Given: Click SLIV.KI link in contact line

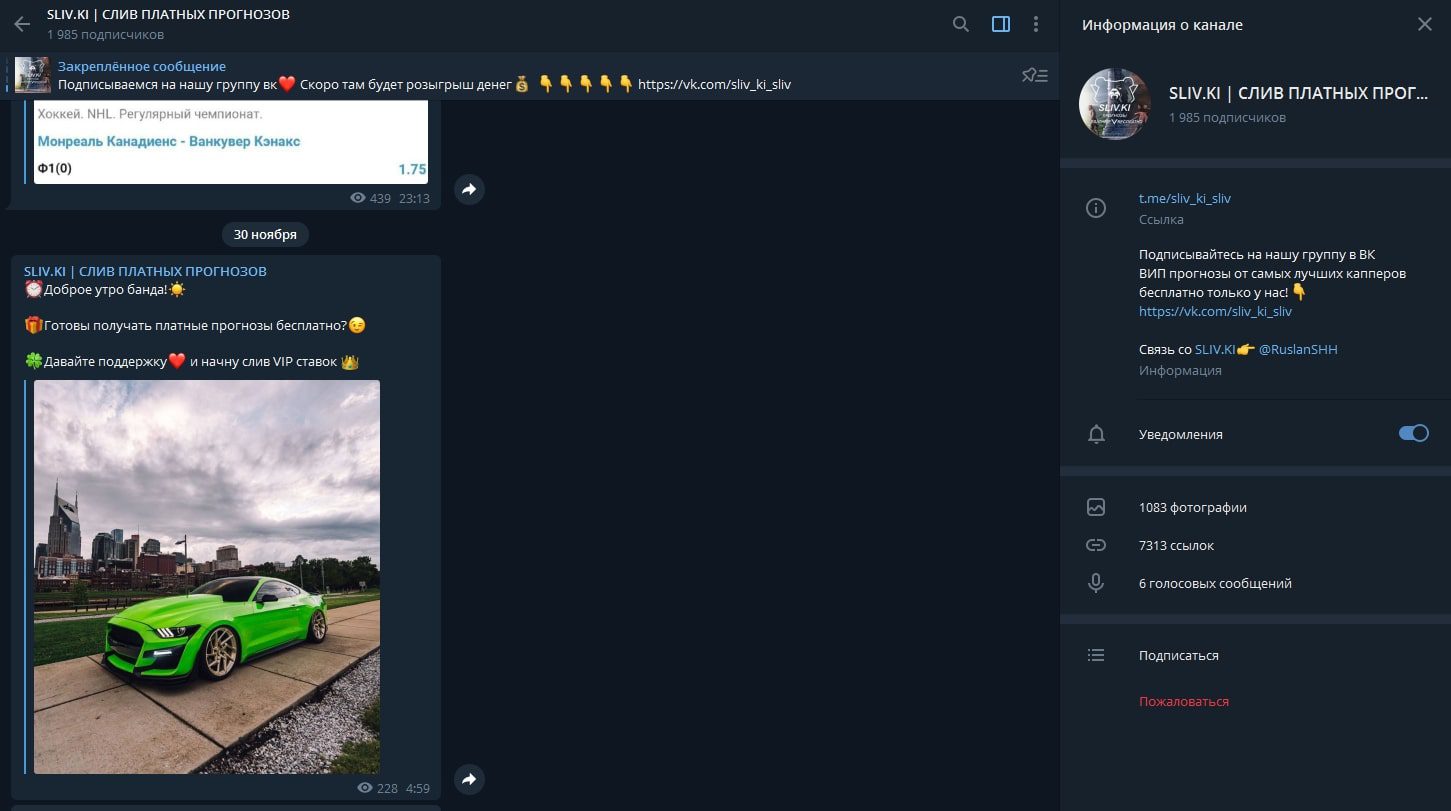Looking at the screenshot, I should click(1215, 349).
